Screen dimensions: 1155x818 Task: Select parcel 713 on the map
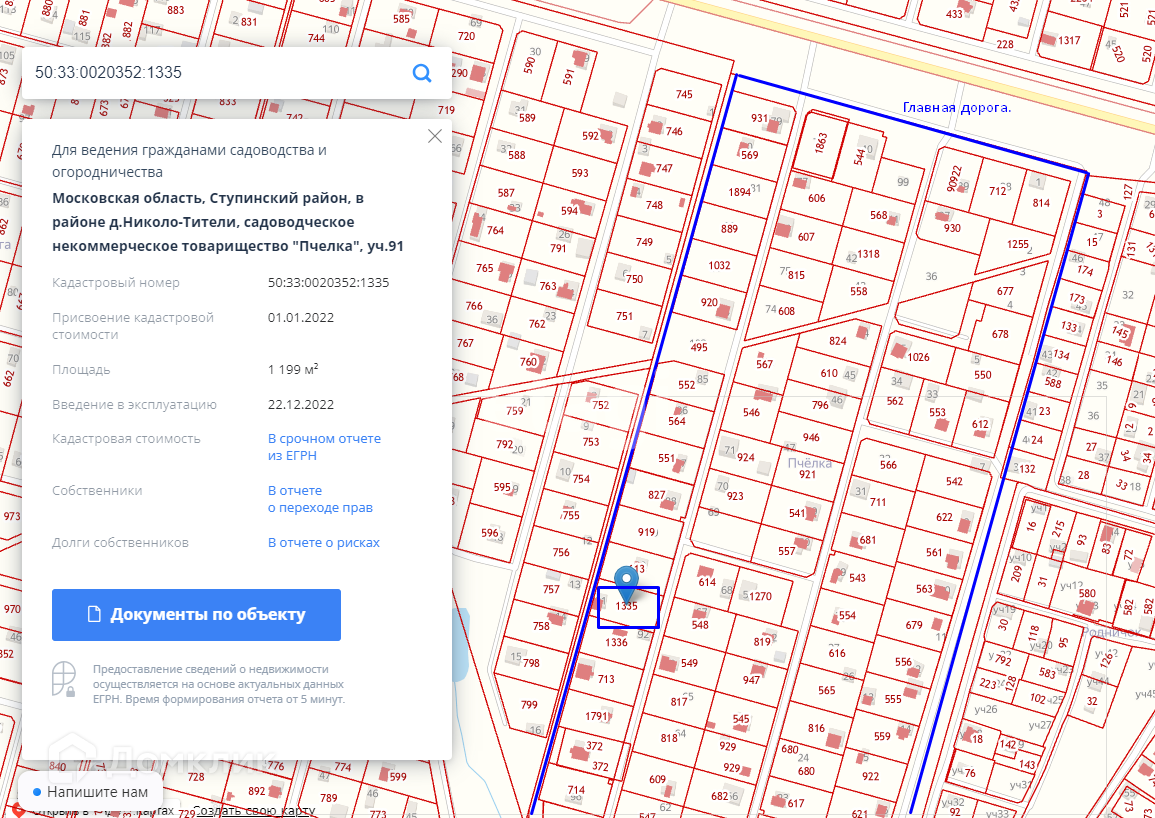click(x=606, y=679)
